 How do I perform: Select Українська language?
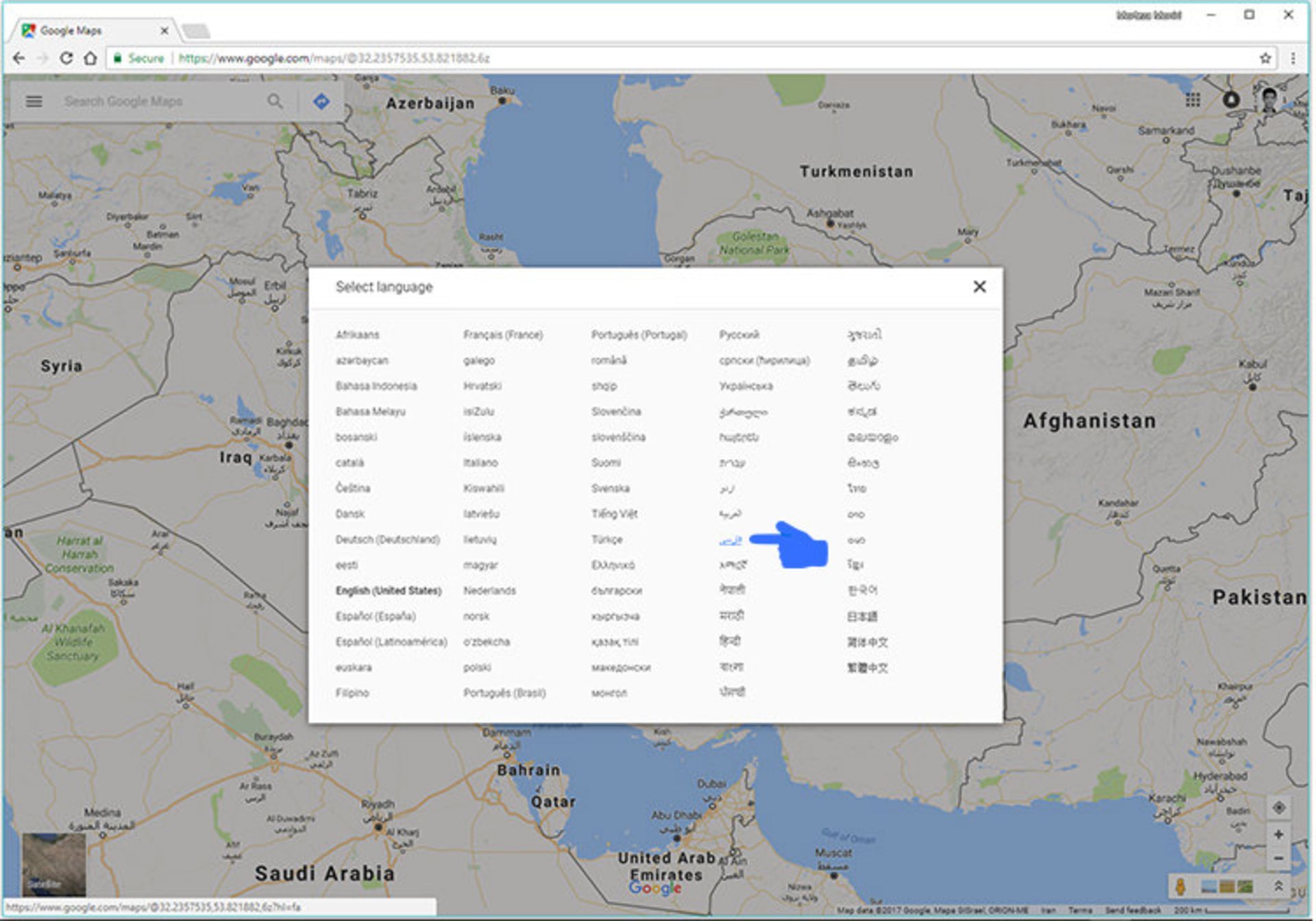746,386
